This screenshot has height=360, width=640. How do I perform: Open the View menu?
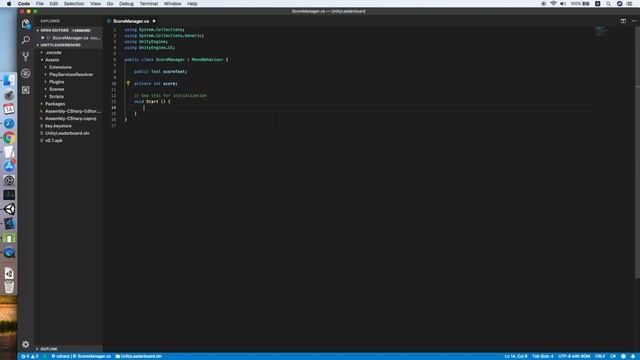coord(96,4)
